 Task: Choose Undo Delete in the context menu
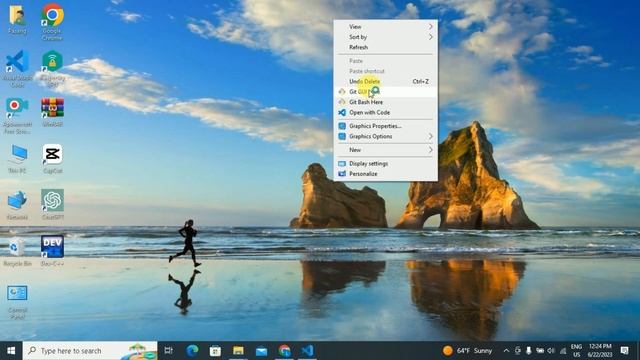386,81
